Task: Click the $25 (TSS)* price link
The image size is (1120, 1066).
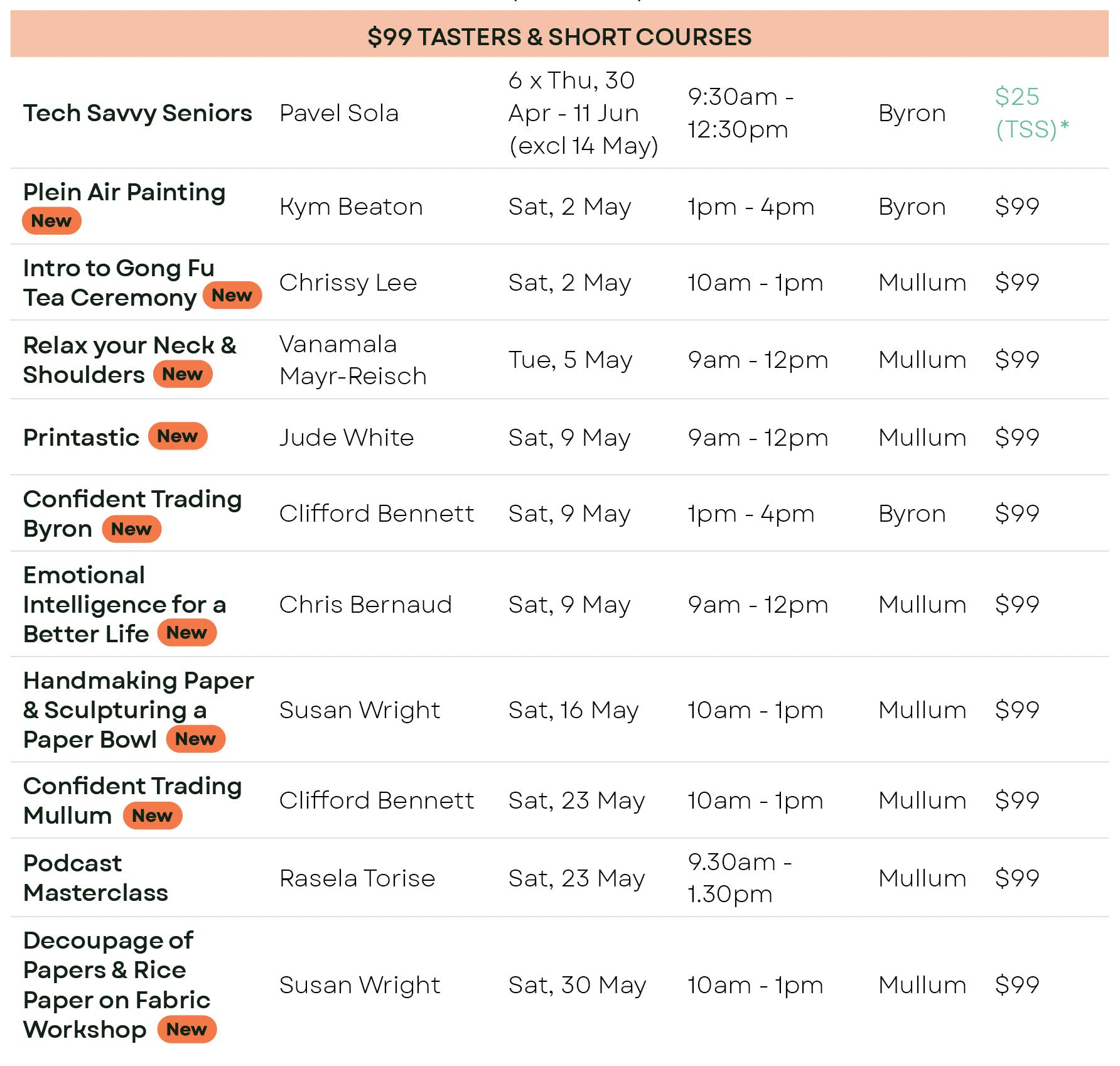Action: coord(1031,113)
